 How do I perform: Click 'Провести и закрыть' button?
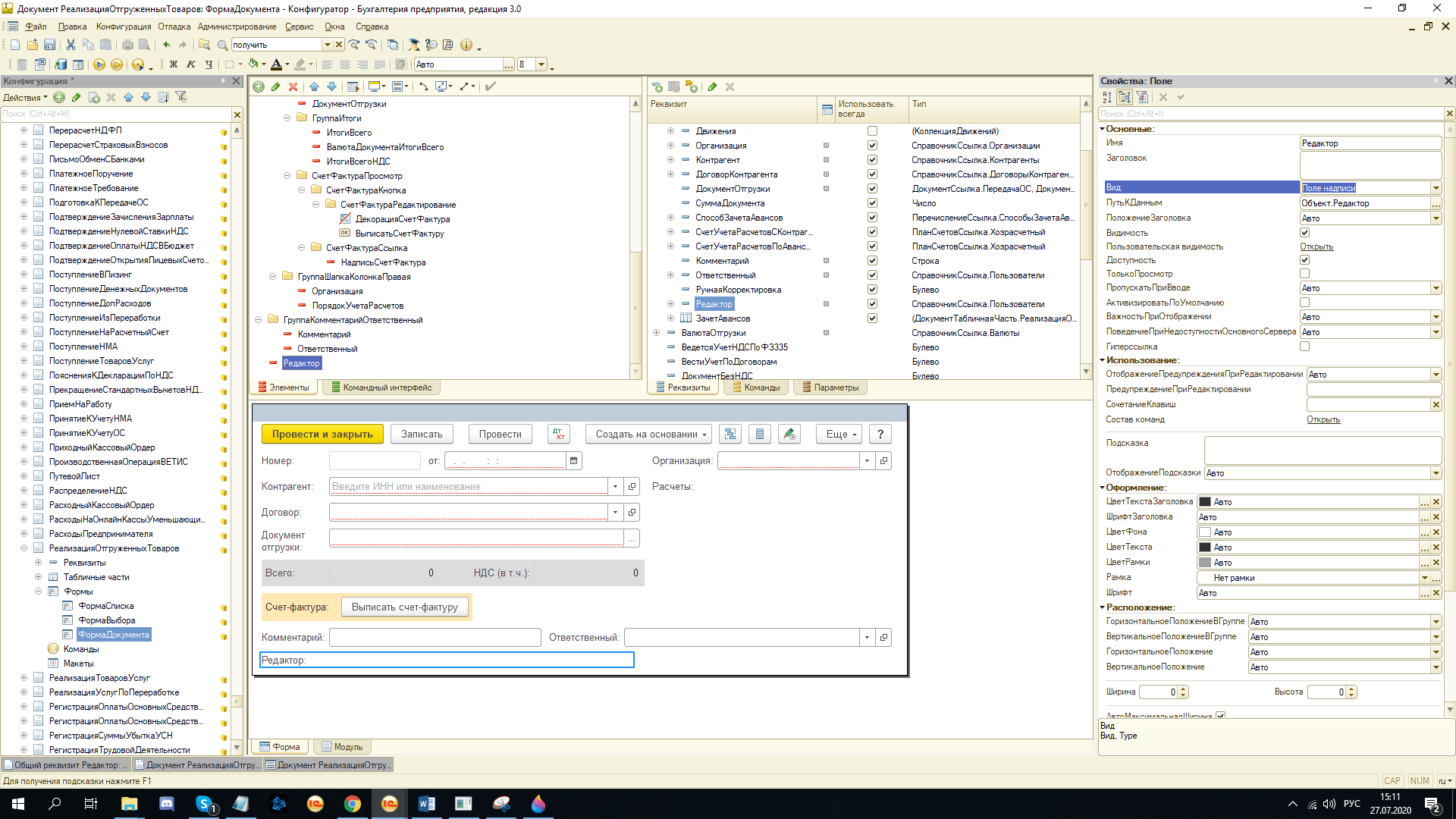point(322,434)
